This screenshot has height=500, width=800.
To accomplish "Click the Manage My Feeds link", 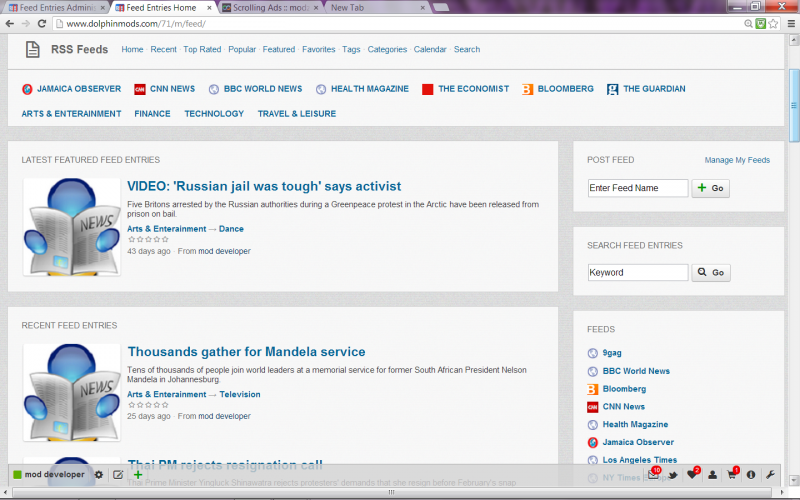I will point(737,160).
